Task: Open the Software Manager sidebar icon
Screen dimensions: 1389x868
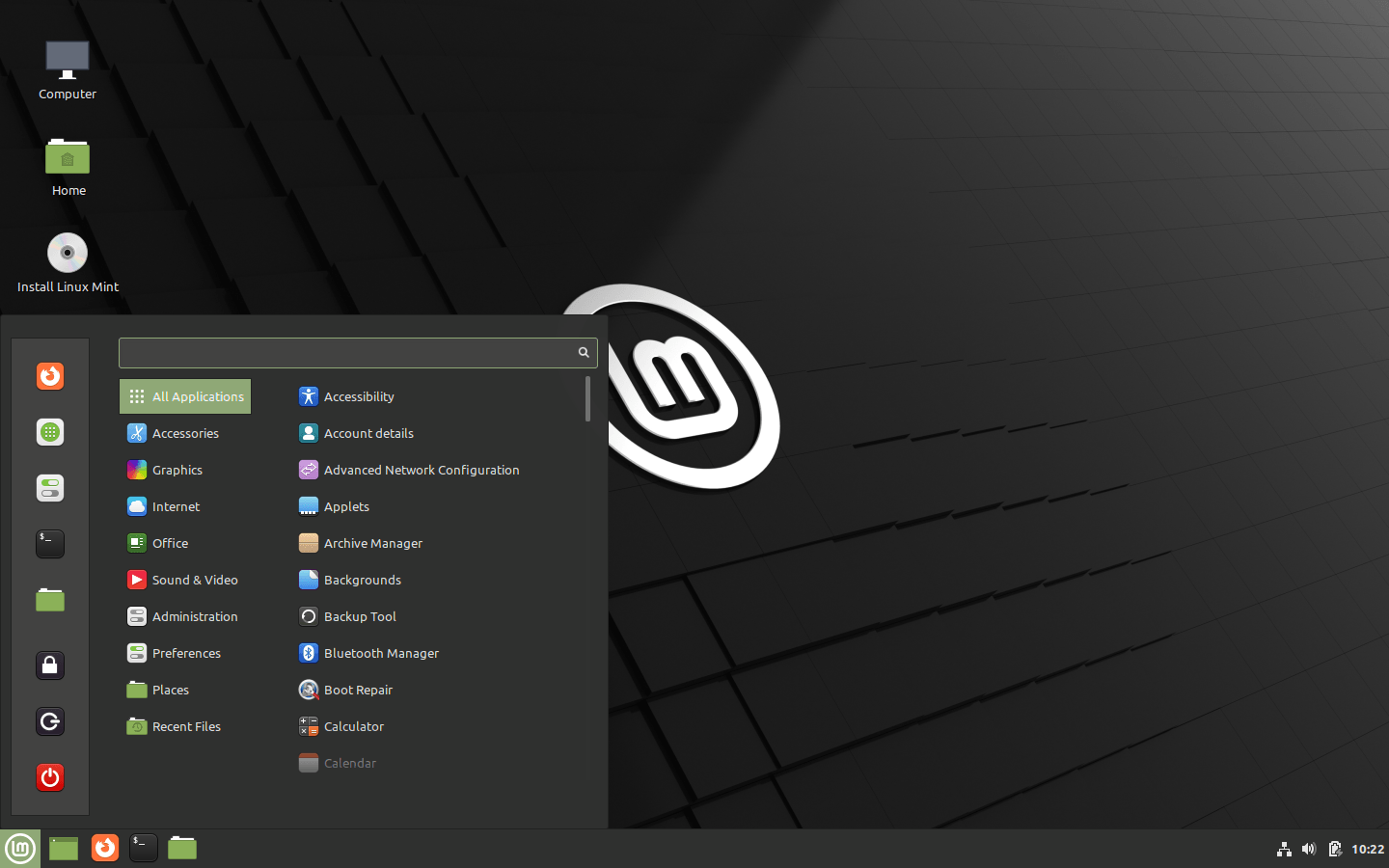Action: (x=50, y=432)
